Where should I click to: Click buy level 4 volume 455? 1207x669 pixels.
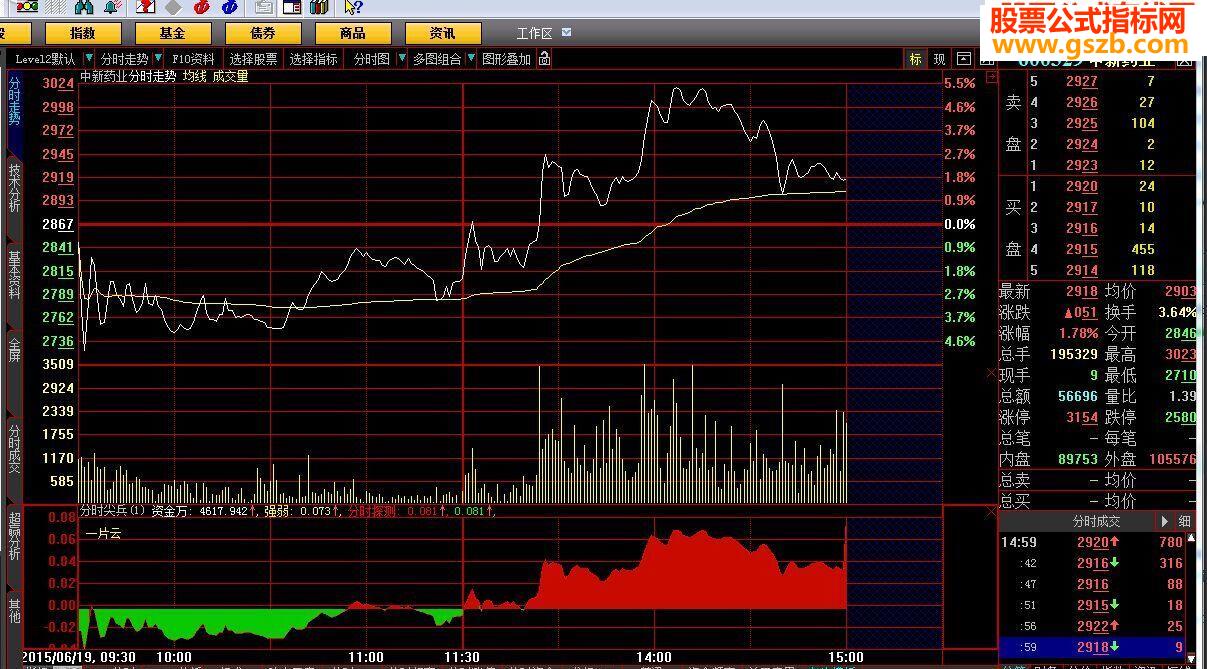tap(1142, 249)
